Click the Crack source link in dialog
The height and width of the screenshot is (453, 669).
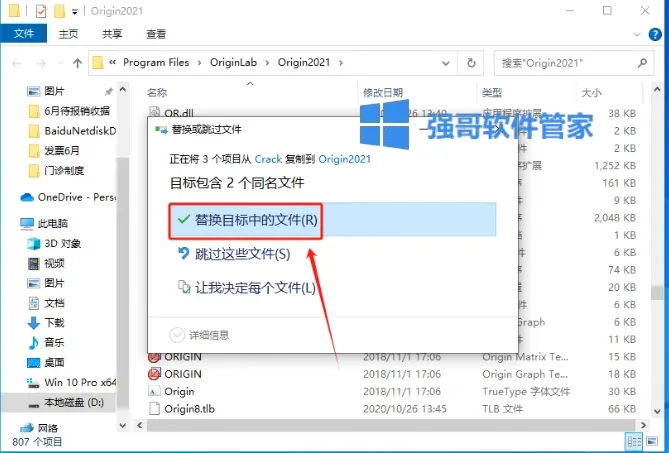point(268,159)
